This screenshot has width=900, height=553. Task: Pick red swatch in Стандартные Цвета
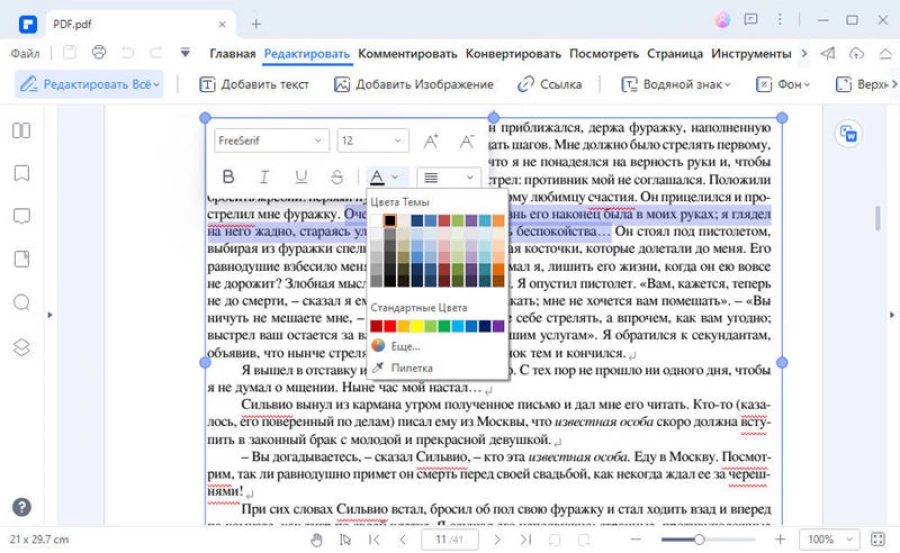377,326
